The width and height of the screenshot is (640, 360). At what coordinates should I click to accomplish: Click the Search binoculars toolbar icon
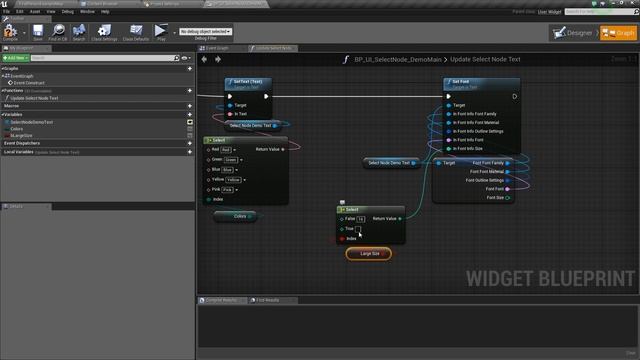[79, 31]
